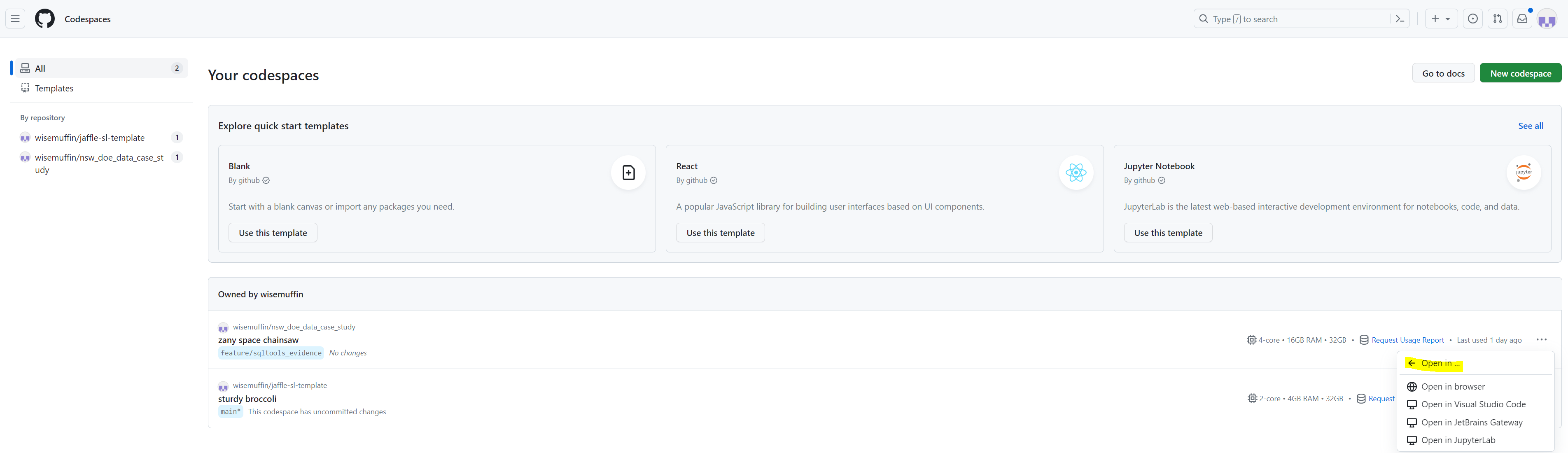Open the Blank template title

[239, 166]
